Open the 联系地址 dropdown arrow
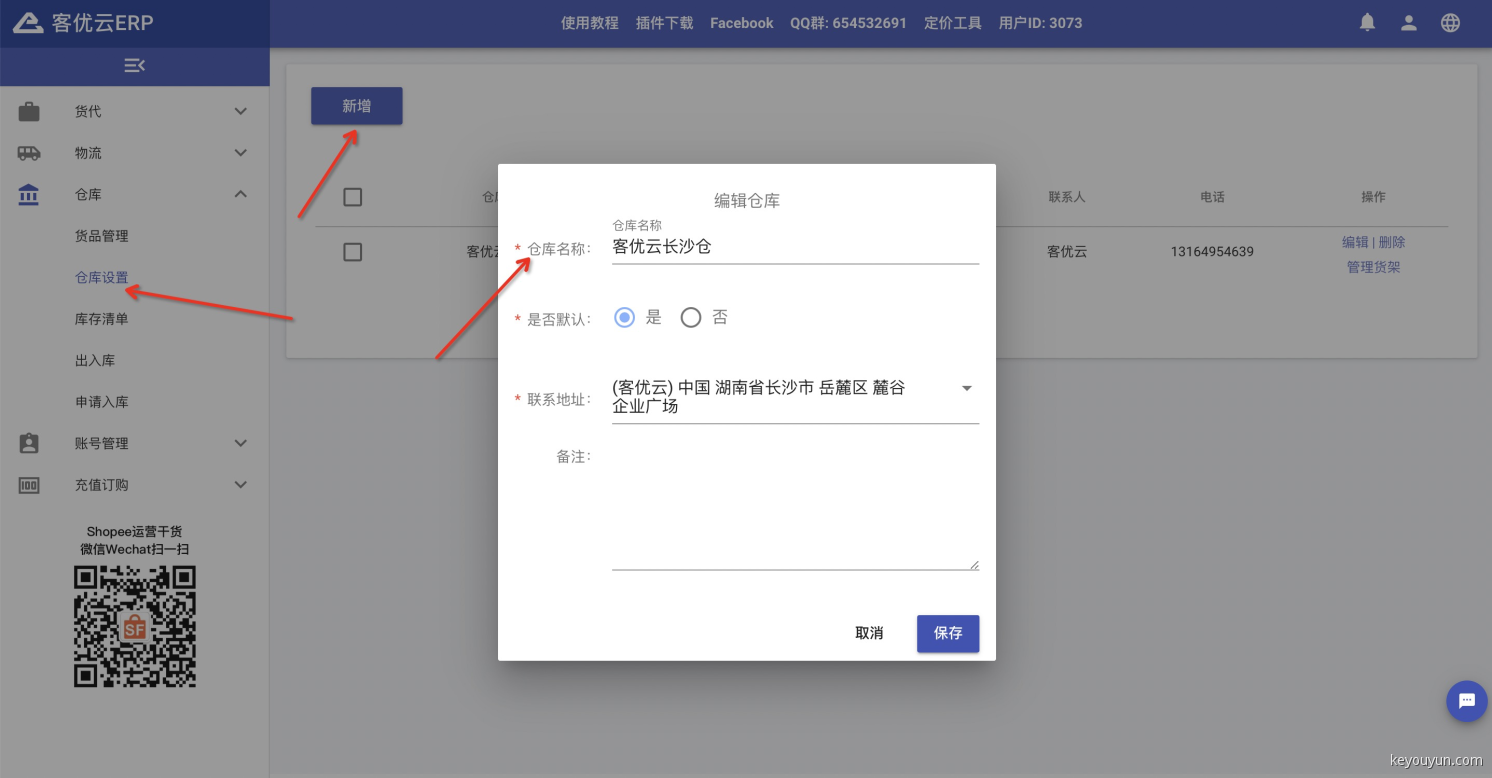Viewport: 1492px width, 778px height. pyautogui.click(x=966, y=388)
